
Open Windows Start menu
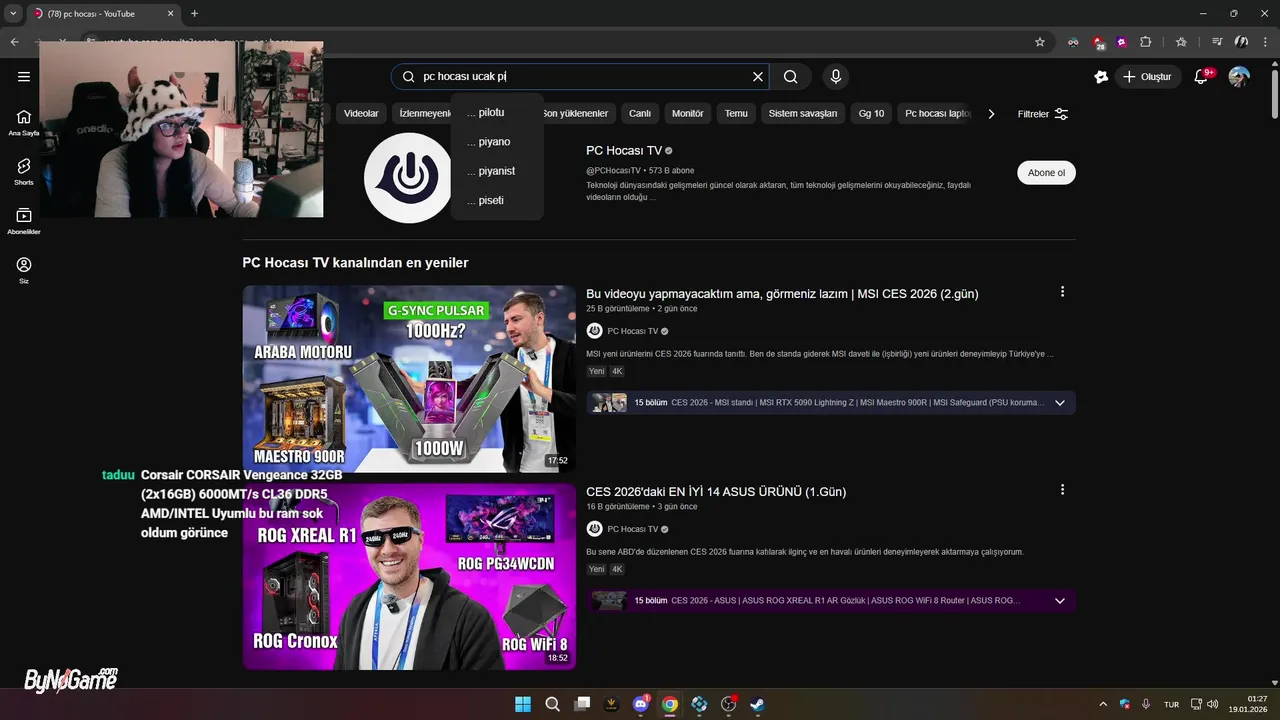(523, 704)
